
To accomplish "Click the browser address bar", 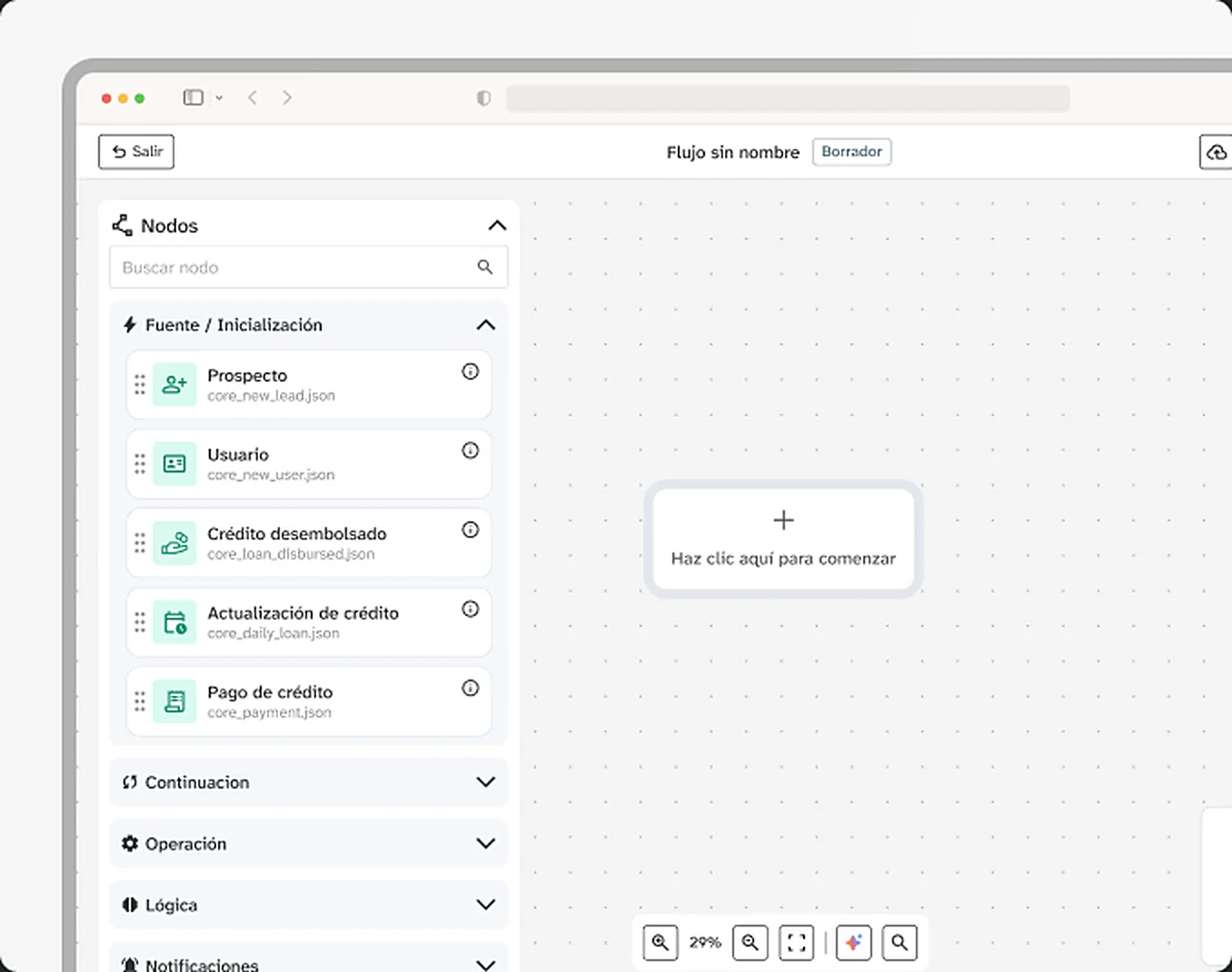I will (x=788, y=98).
